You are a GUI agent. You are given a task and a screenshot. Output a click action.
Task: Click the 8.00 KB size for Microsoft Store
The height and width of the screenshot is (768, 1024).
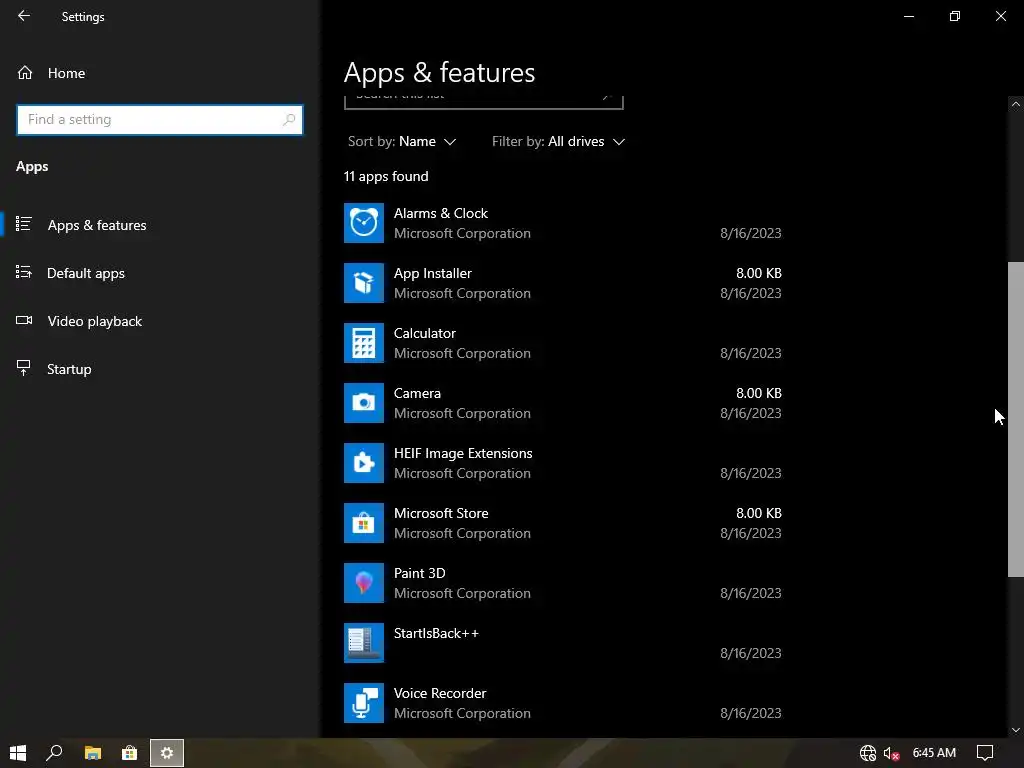(x=759, y=513)
